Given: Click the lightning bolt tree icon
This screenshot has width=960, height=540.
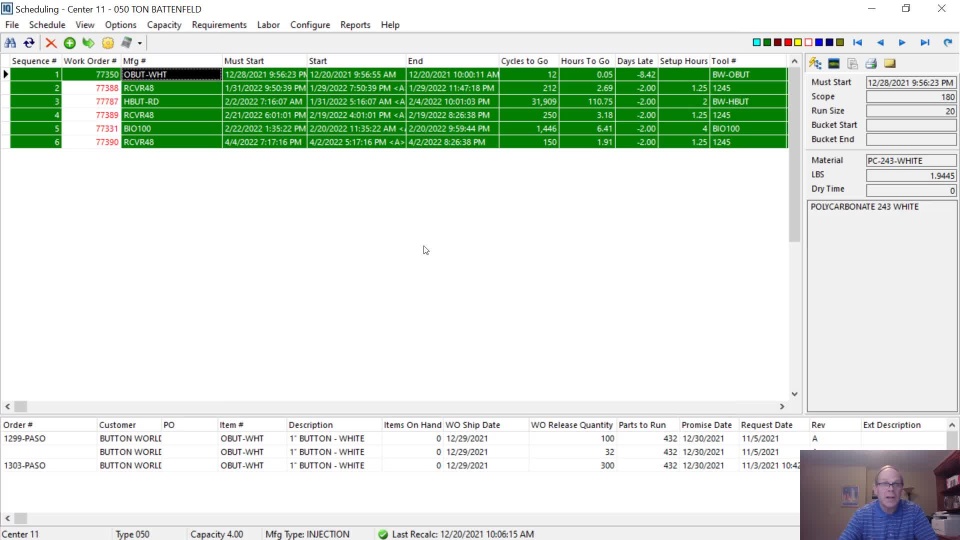Looking at the screenshot, I should pos(815,63).
